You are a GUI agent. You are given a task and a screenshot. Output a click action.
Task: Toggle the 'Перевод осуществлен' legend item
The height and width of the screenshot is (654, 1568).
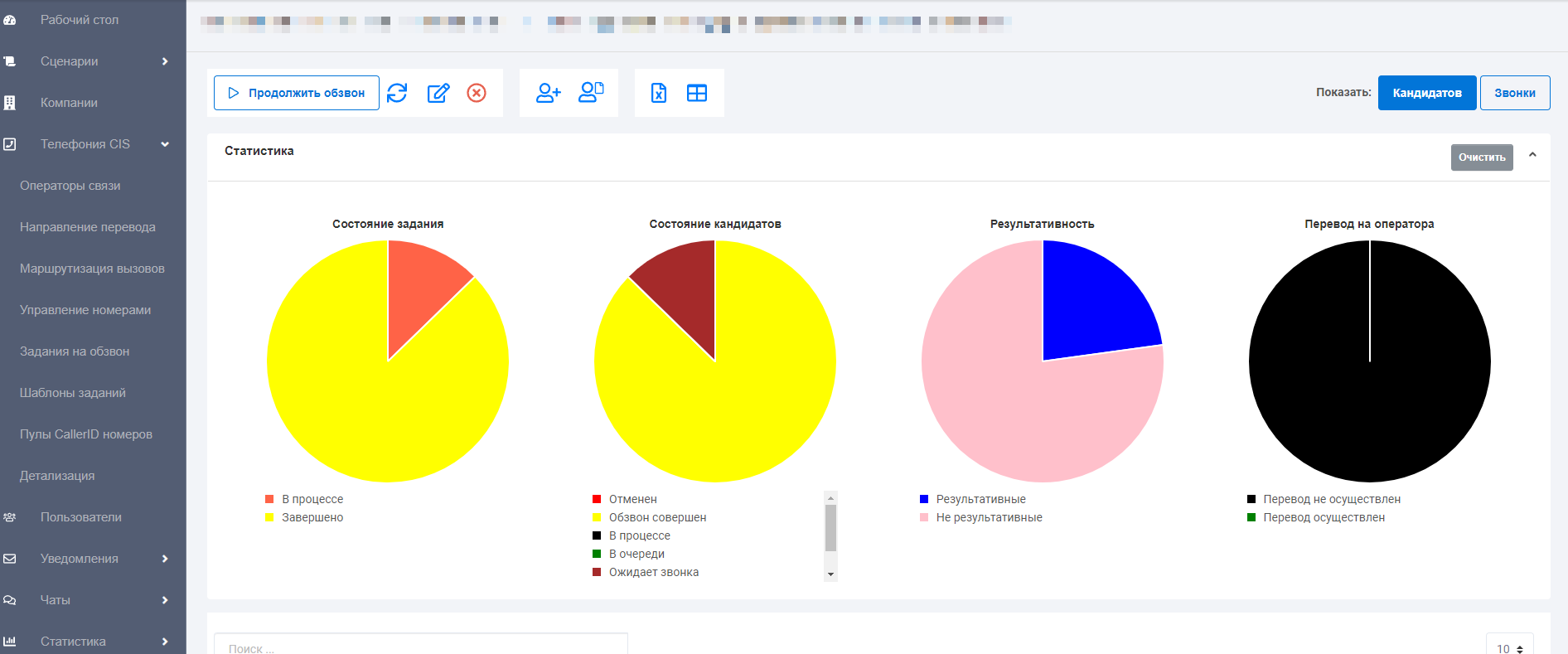coord(1324,517)
